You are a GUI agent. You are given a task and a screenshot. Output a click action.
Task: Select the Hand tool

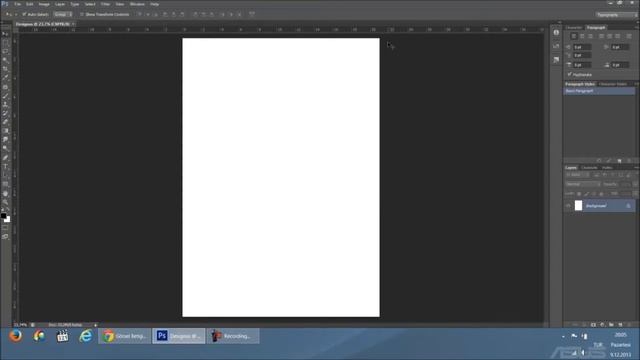coord(5,193)
